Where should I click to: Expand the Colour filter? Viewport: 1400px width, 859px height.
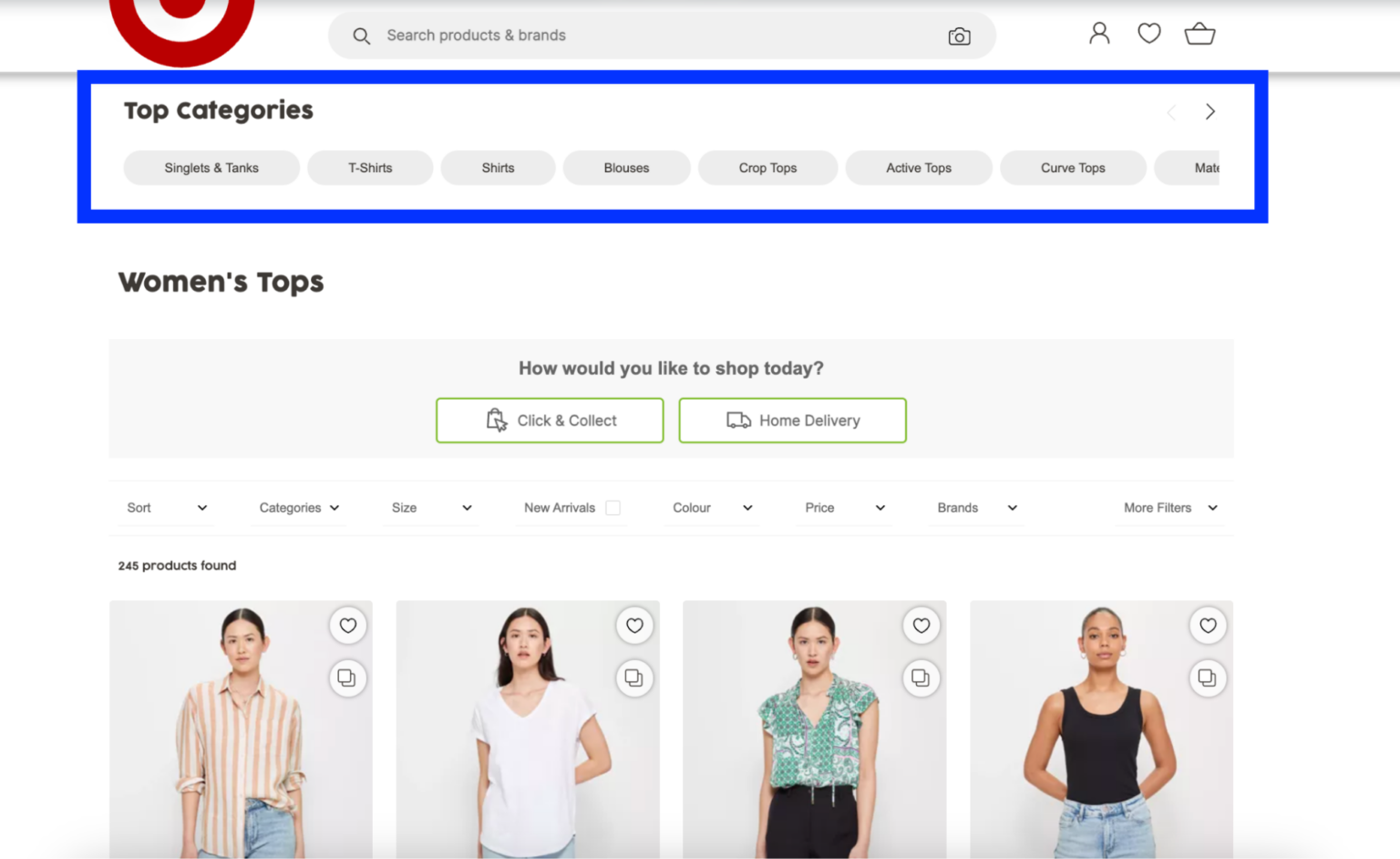[711, 507]
